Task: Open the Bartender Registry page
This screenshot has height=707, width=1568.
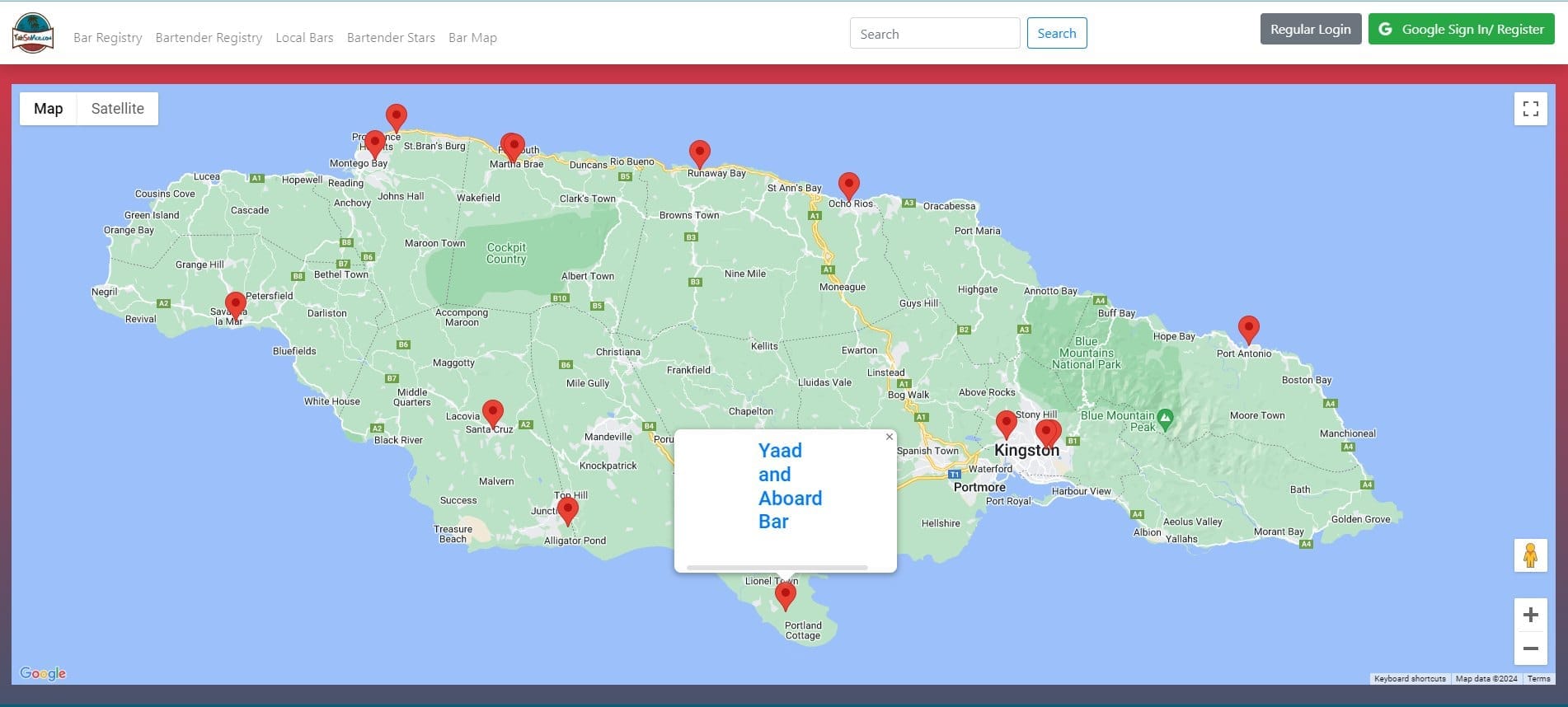Action: click(209, 37)
